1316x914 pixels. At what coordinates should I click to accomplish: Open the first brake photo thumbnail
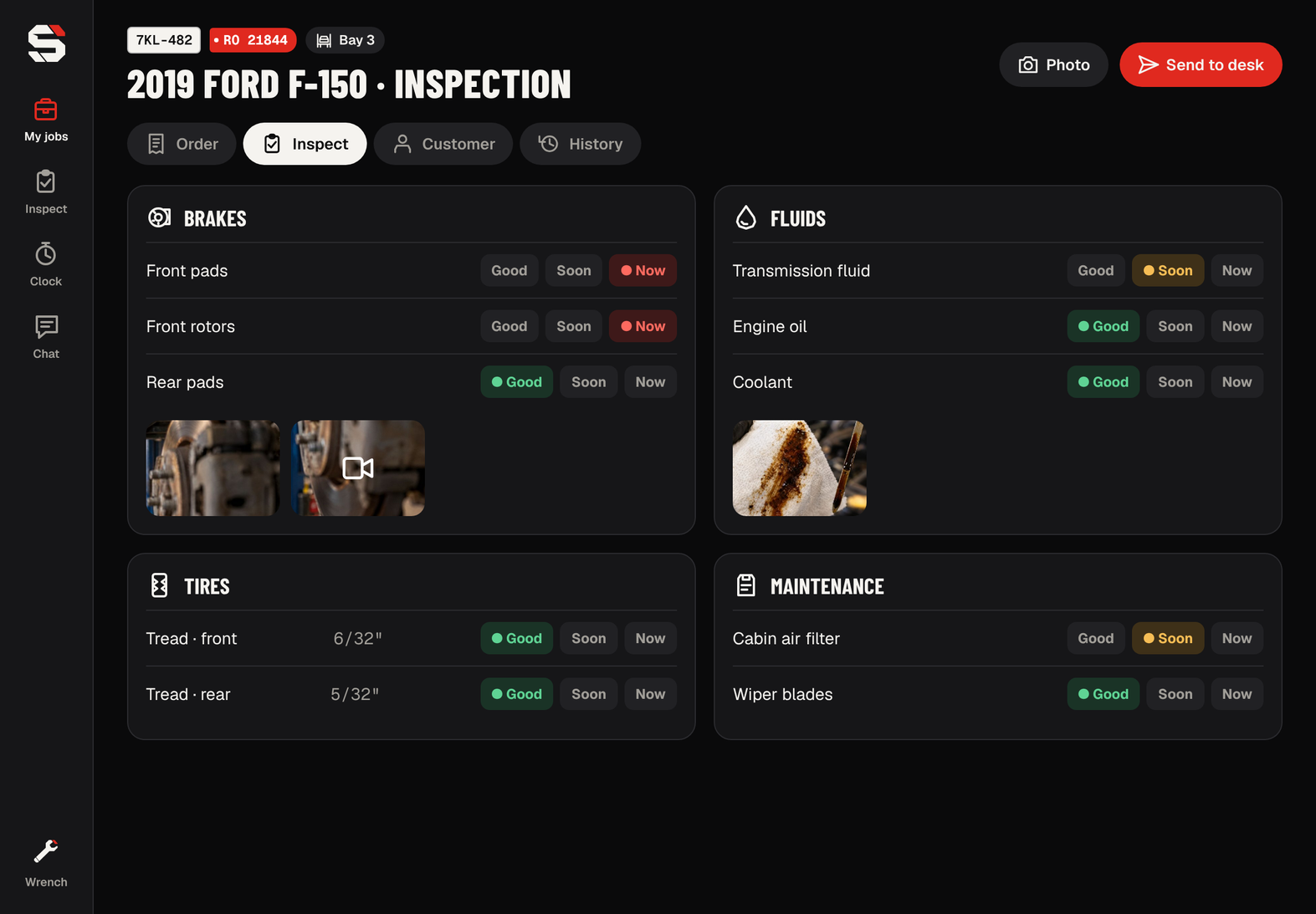(x=213, y=468)
